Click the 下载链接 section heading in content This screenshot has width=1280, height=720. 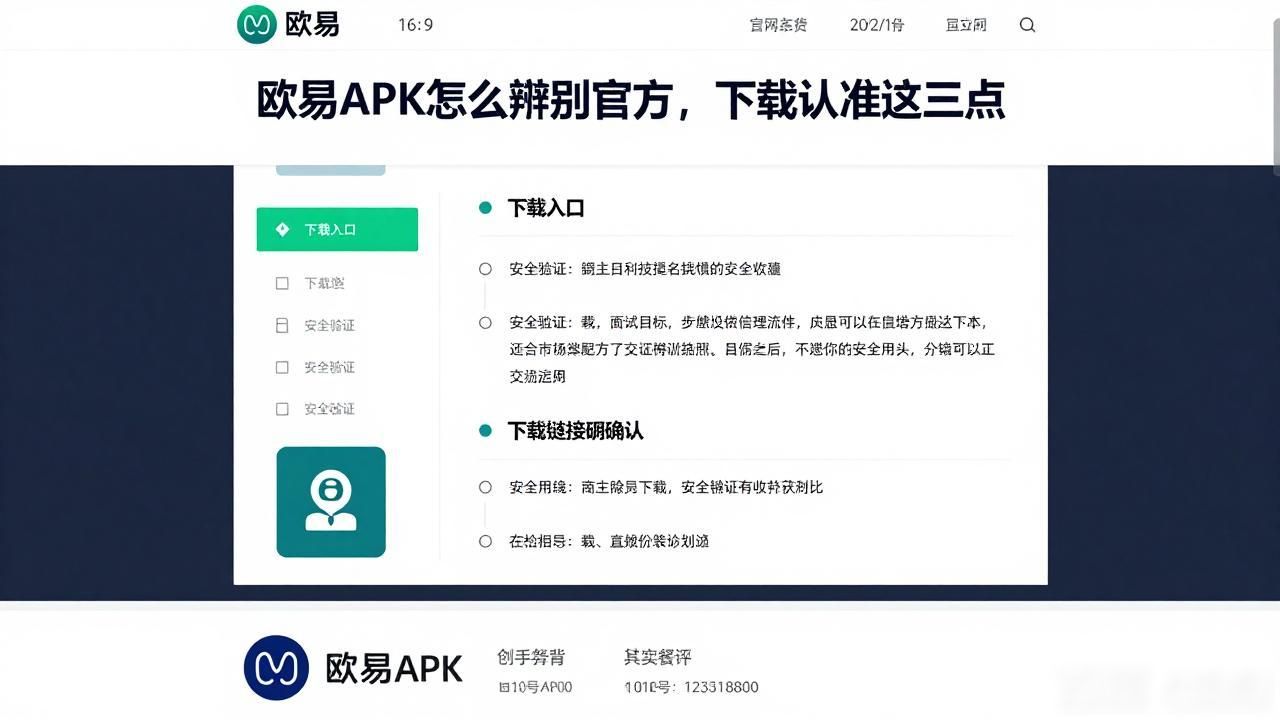pos(575,430)
